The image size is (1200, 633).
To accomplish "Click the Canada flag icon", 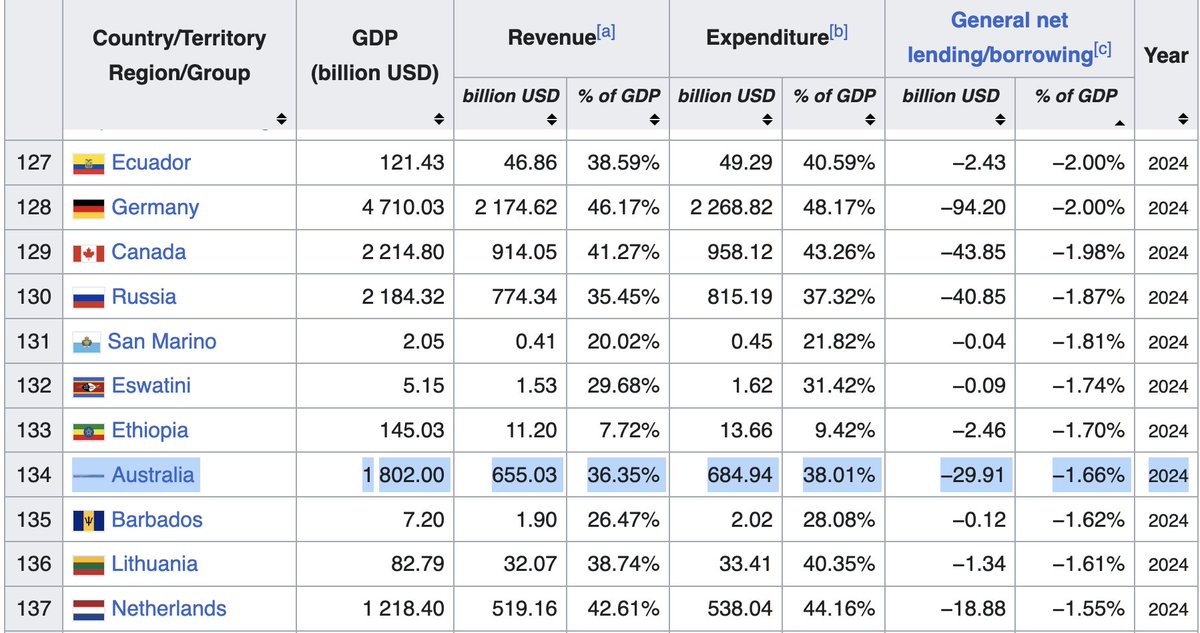I will tap(89, 253).
